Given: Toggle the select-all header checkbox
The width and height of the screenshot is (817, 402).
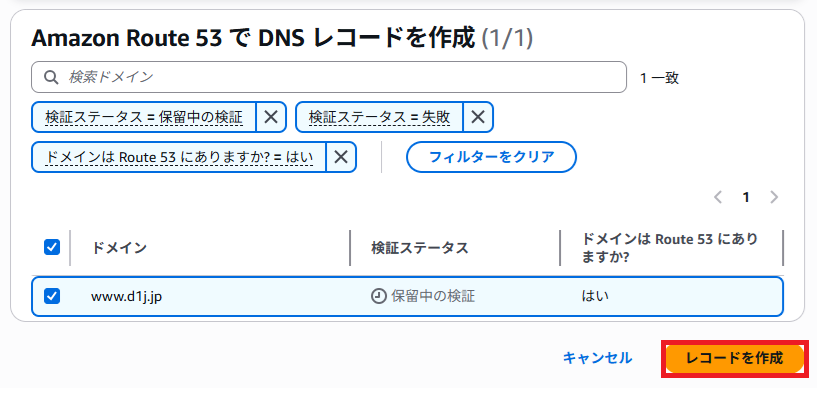Looking at the screenshot, I should tap(52, 247).
